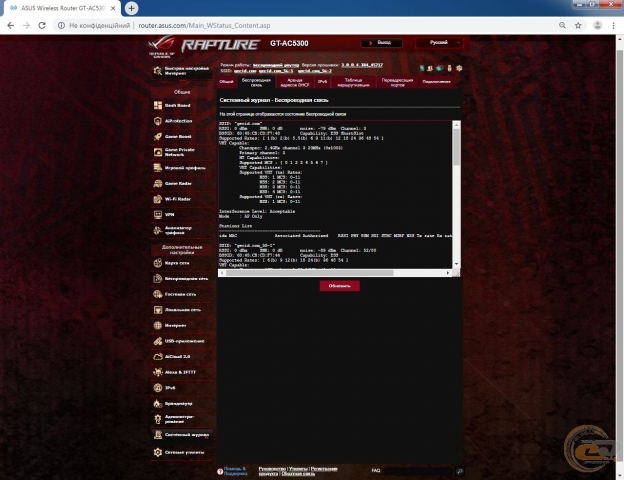
Task: Switch to the Таблица маршрутизации tab
Action: (353, 82)
